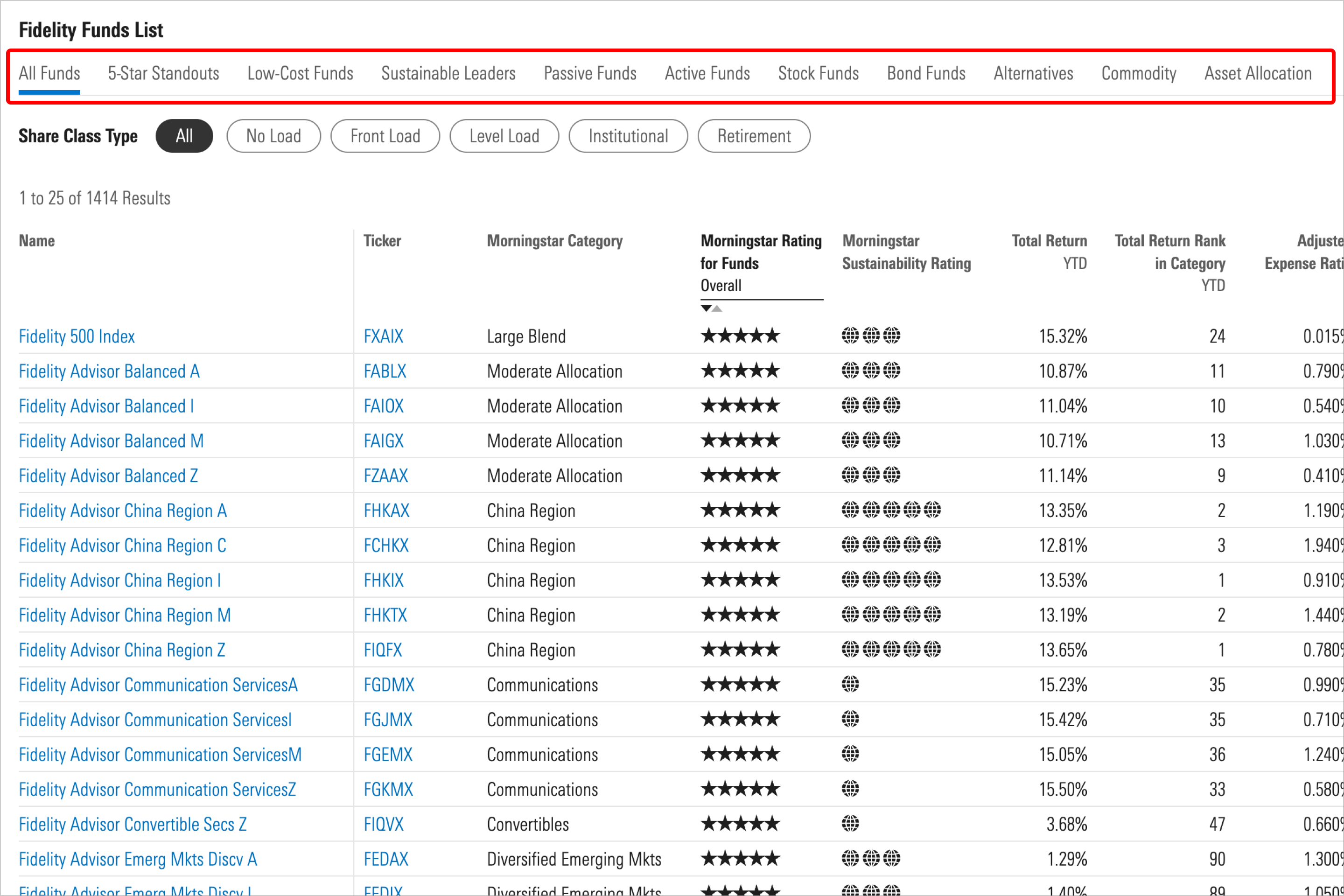The height and width of the screenshot is (896, 1344).
Task: Switch to the All Funds tab
Action: [49, 74]
